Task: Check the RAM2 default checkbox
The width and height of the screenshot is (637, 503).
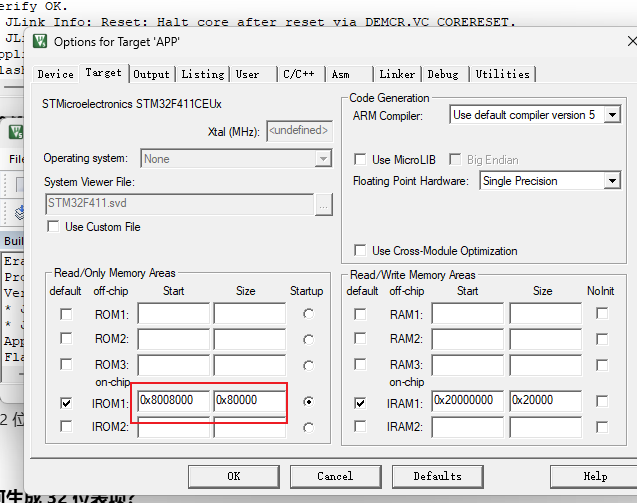Action: (360, 338)
